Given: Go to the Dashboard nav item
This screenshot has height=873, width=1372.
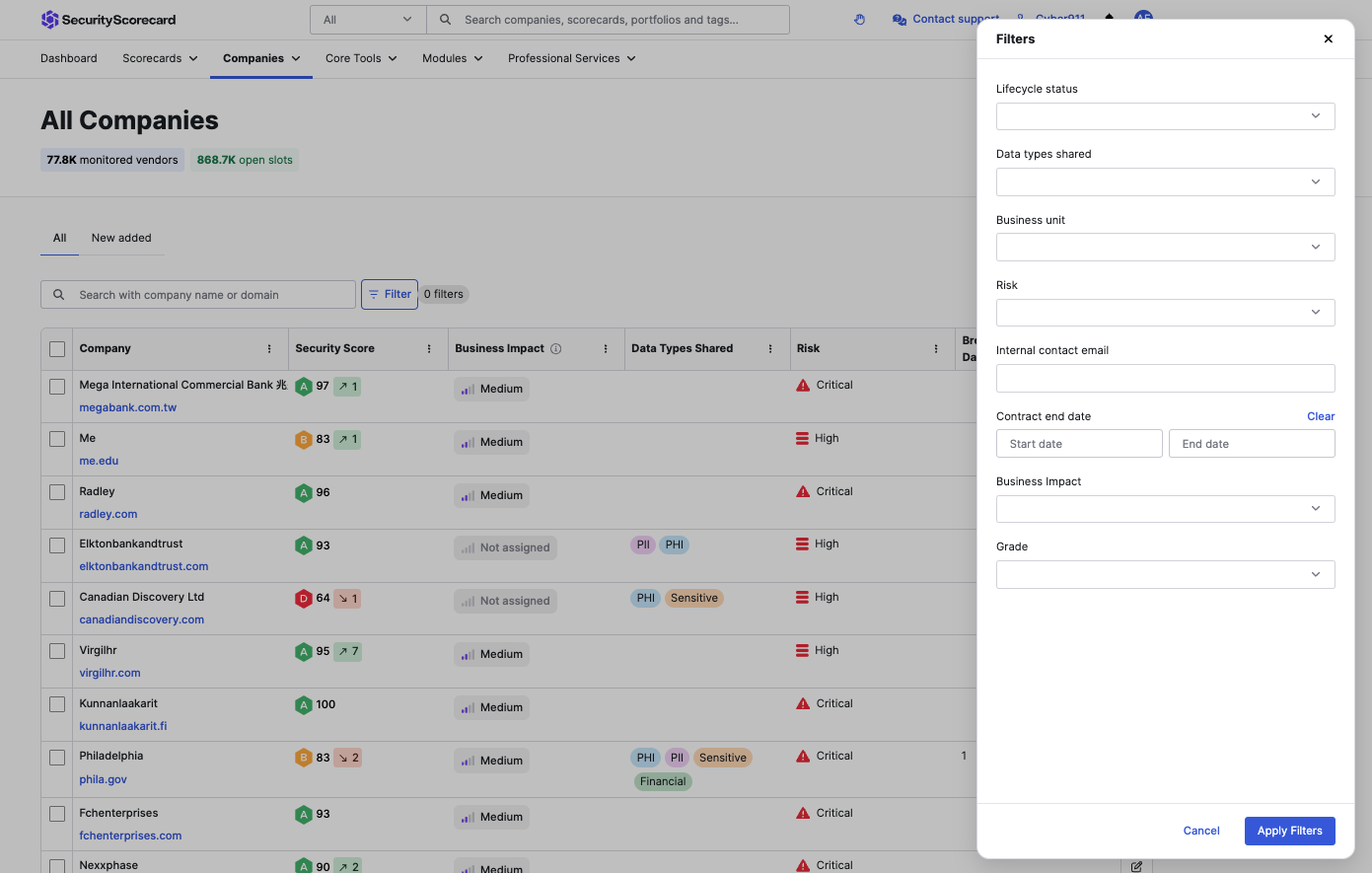Looking at the screenshot, I should (69, 58).
